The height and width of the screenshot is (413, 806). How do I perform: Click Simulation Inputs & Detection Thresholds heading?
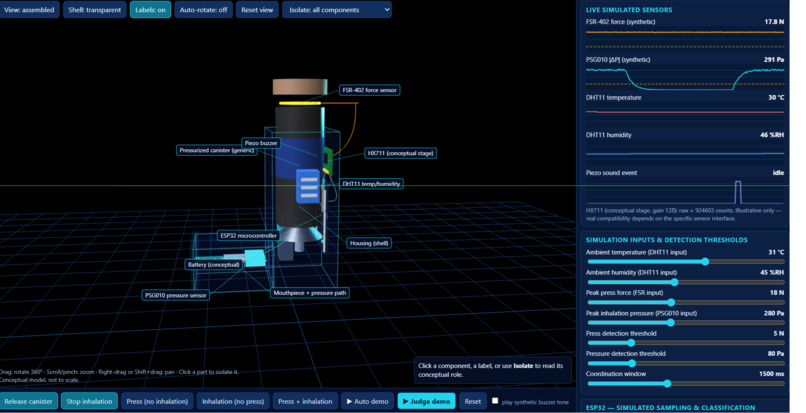[x=667, y=240]
